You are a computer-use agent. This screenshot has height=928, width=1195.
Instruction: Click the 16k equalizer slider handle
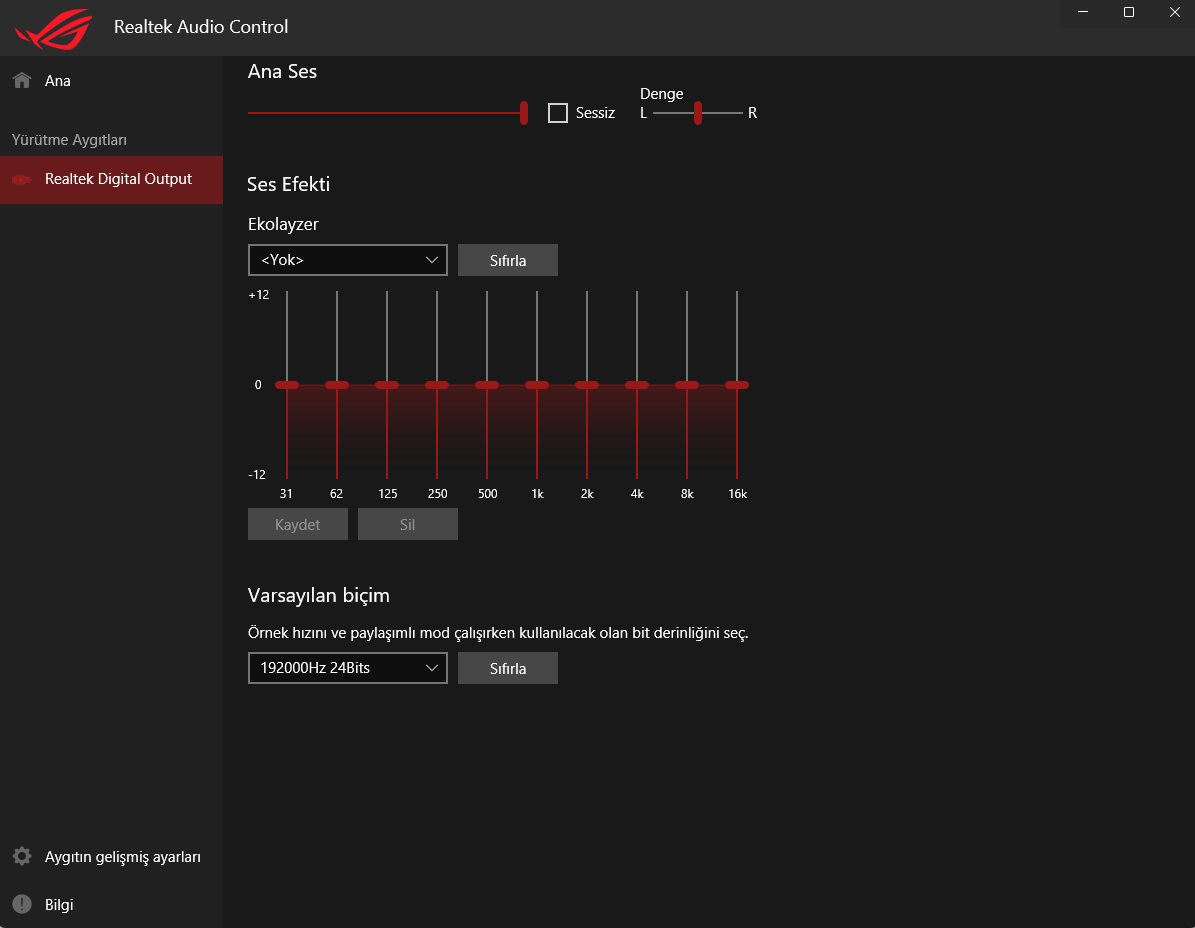(737, 385)
